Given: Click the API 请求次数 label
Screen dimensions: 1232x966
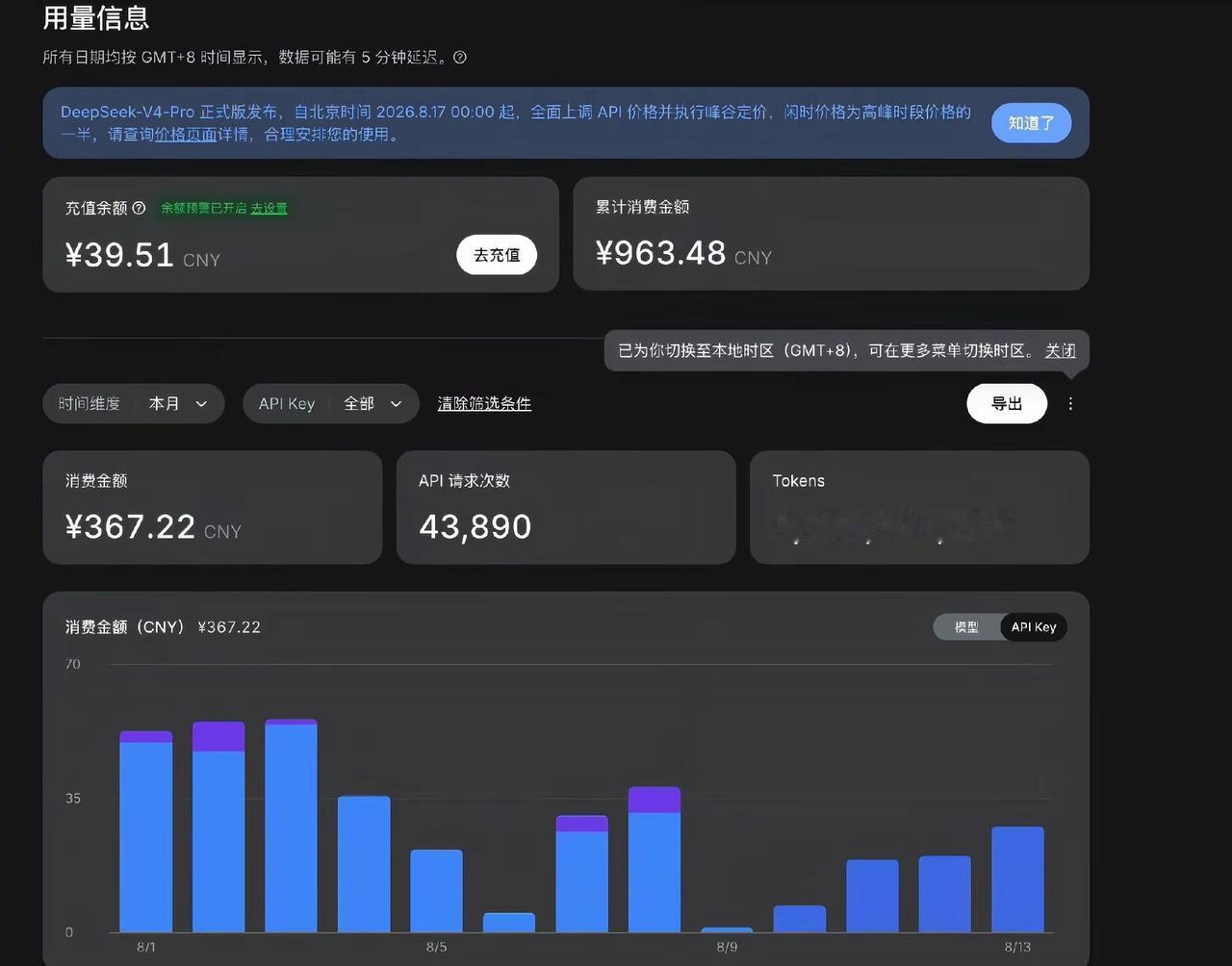Looking at the screenshot, I should pos(464,481).
